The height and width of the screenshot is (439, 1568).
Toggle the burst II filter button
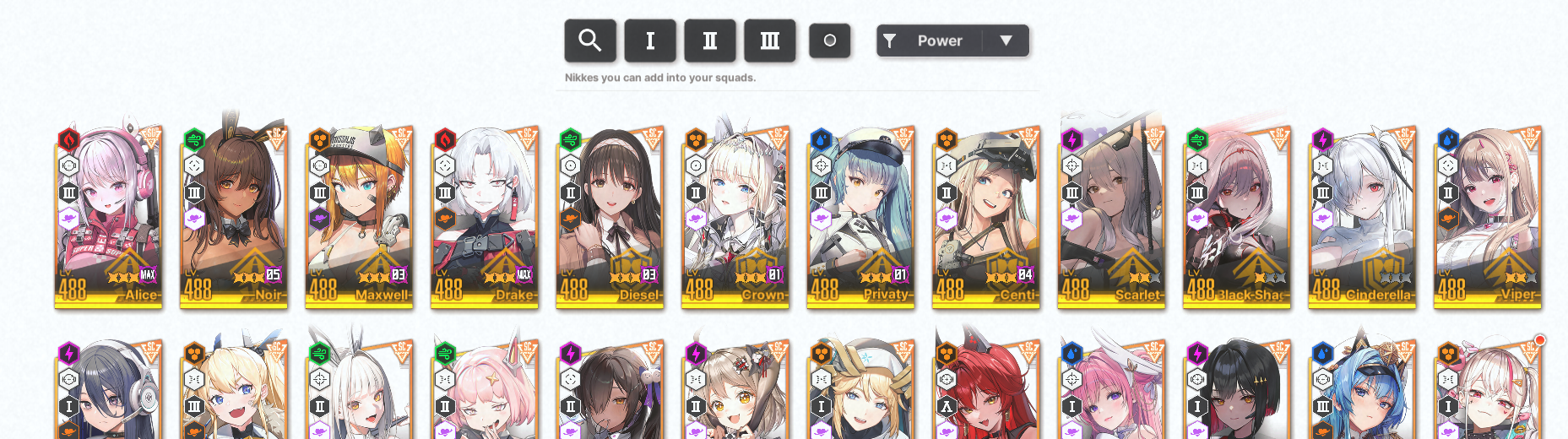(x=710, y=41)
